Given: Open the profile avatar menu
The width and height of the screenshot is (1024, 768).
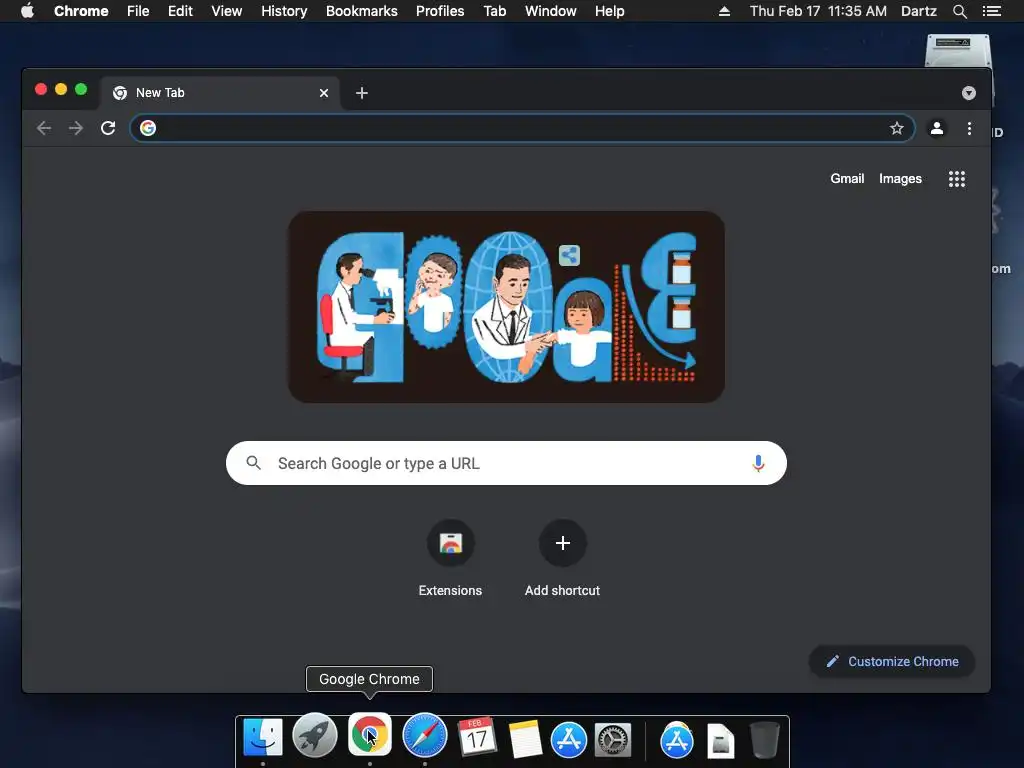Looking at the screenshot, I should [x=936, y=128].
